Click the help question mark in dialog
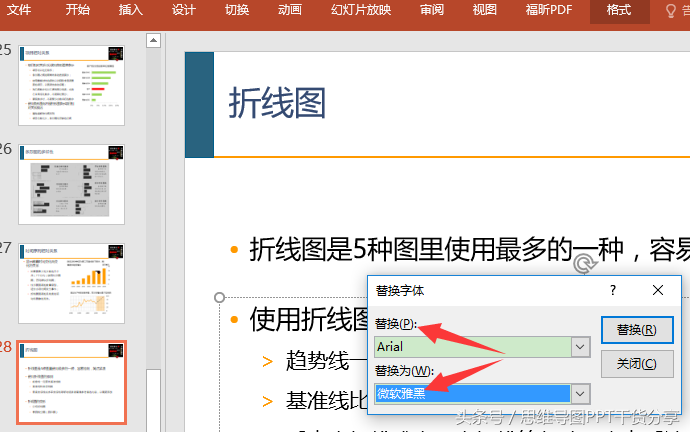 click(613, 290)
